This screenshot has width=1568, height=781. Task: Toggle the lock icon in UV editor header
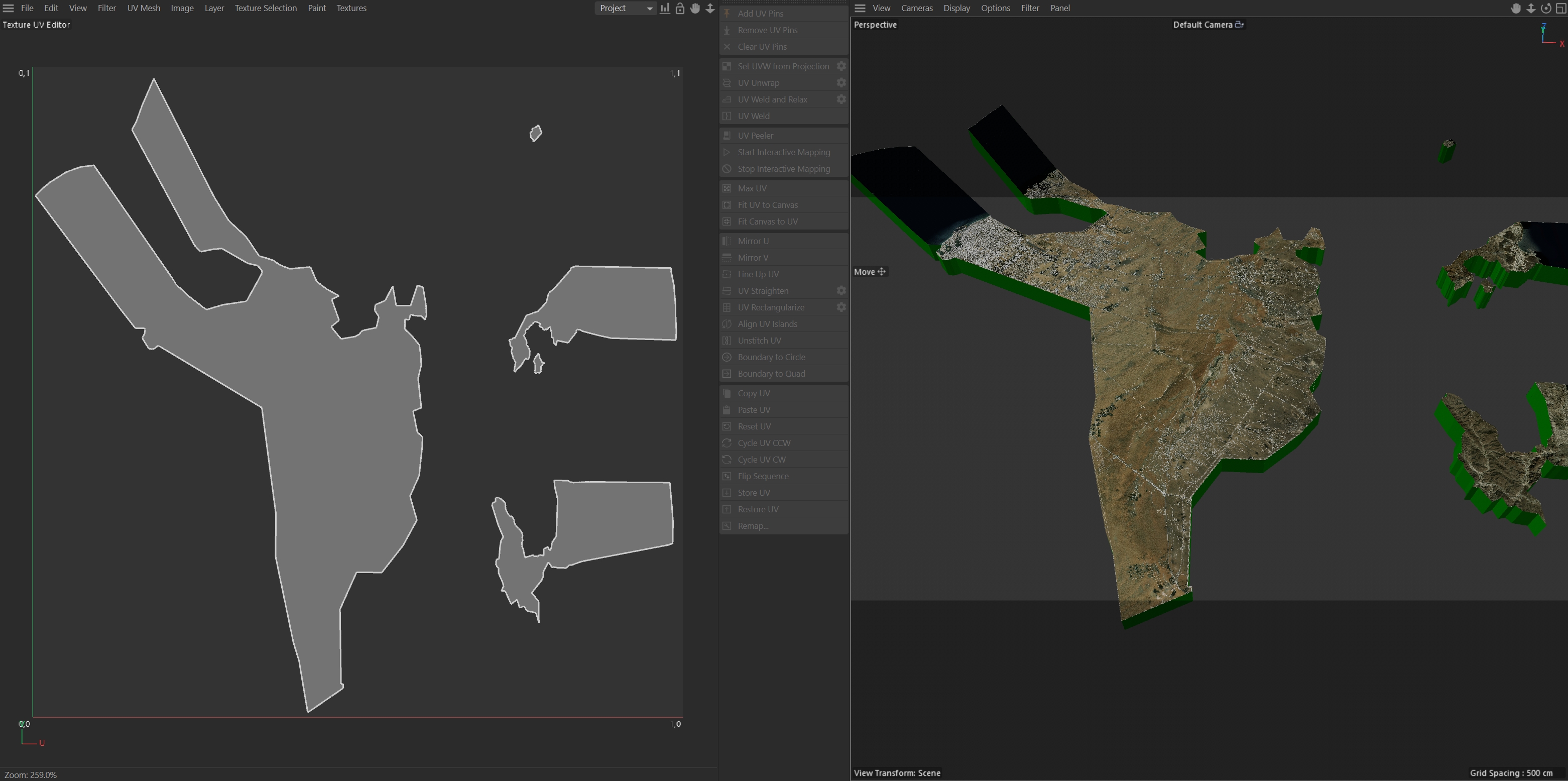tap(680, 8)
